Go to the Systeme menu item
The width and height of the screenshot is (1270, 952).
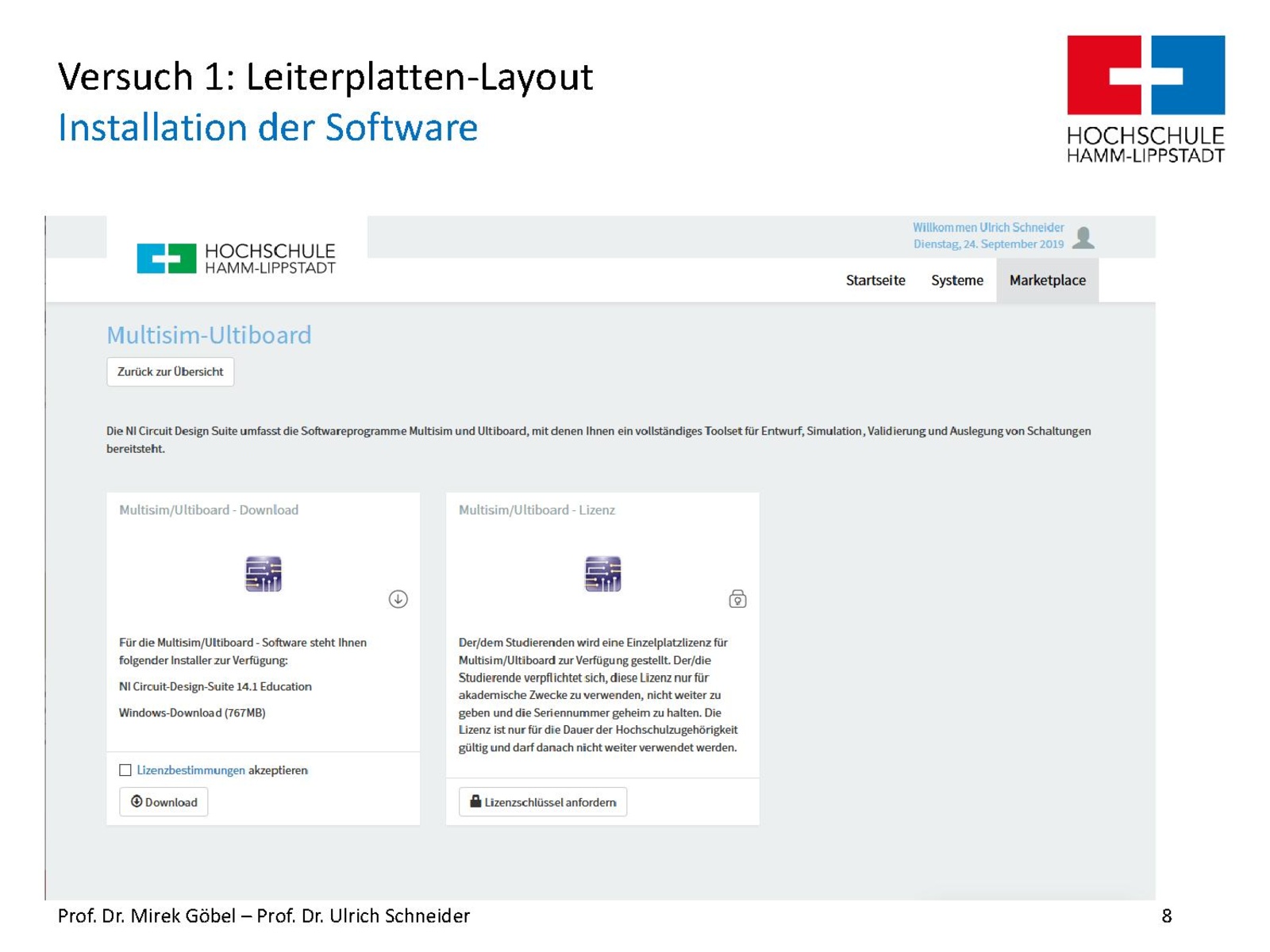click(957, 280)
